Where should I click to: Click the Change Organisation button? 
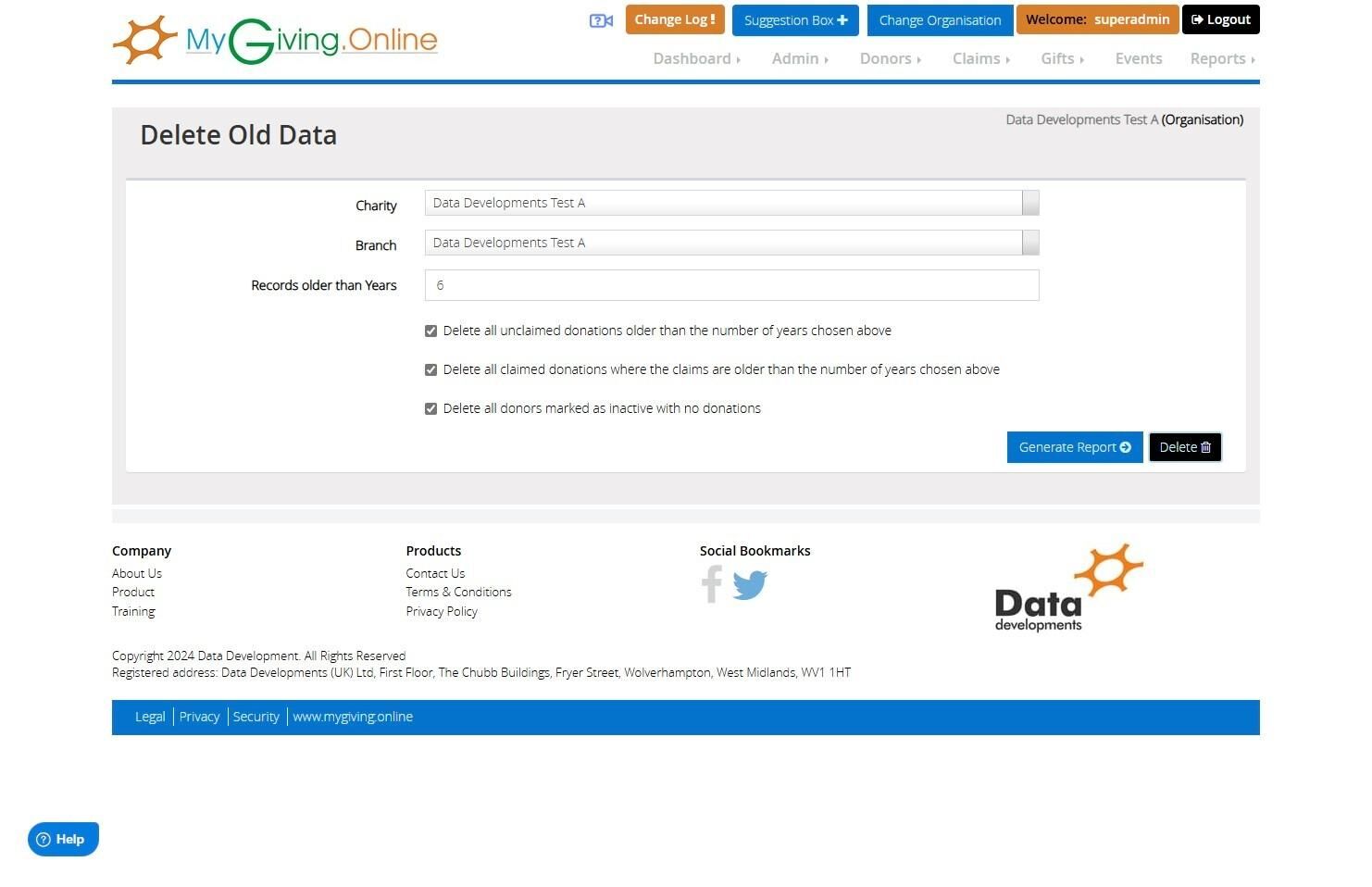click(x=940, y=19)
